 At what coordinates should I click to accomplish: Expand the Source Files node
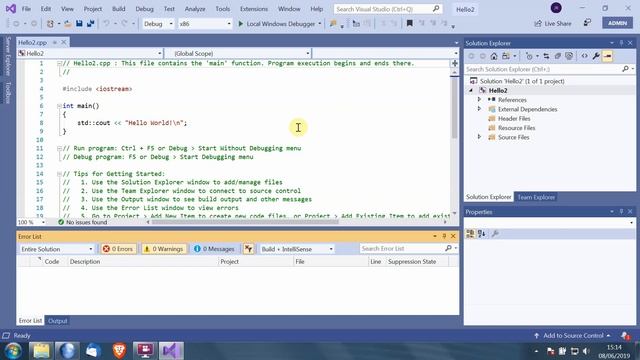pyautogui.click(x=480, y=137)
